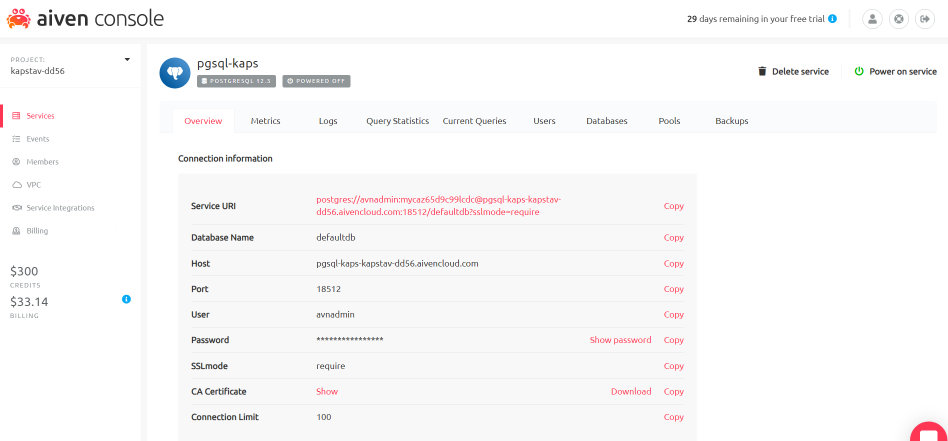Click the masked password asterisks
The height and width of the screenshot is (441, 948).
tap(349, 340)
